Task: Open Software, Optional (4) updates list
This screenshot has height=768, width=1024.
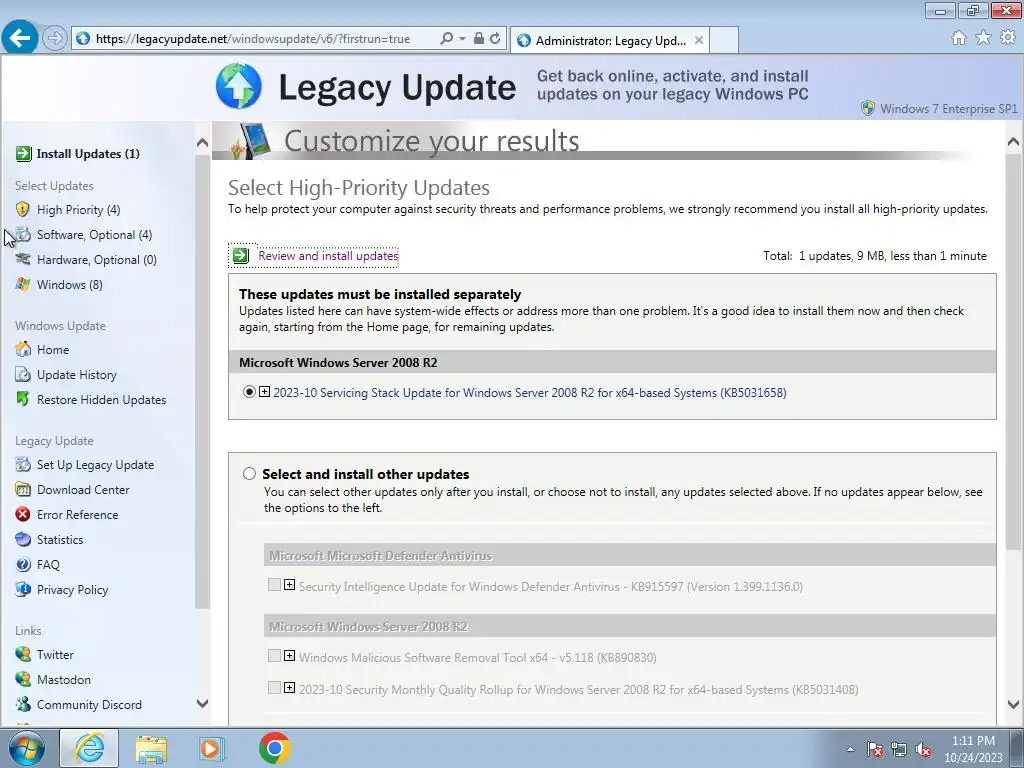Action: (94, 234)
